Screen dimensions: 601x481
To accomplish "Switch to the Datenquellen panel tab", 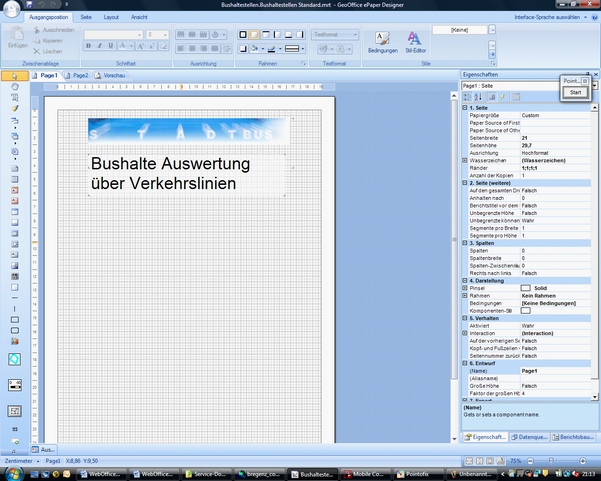I will coord(529,437).
